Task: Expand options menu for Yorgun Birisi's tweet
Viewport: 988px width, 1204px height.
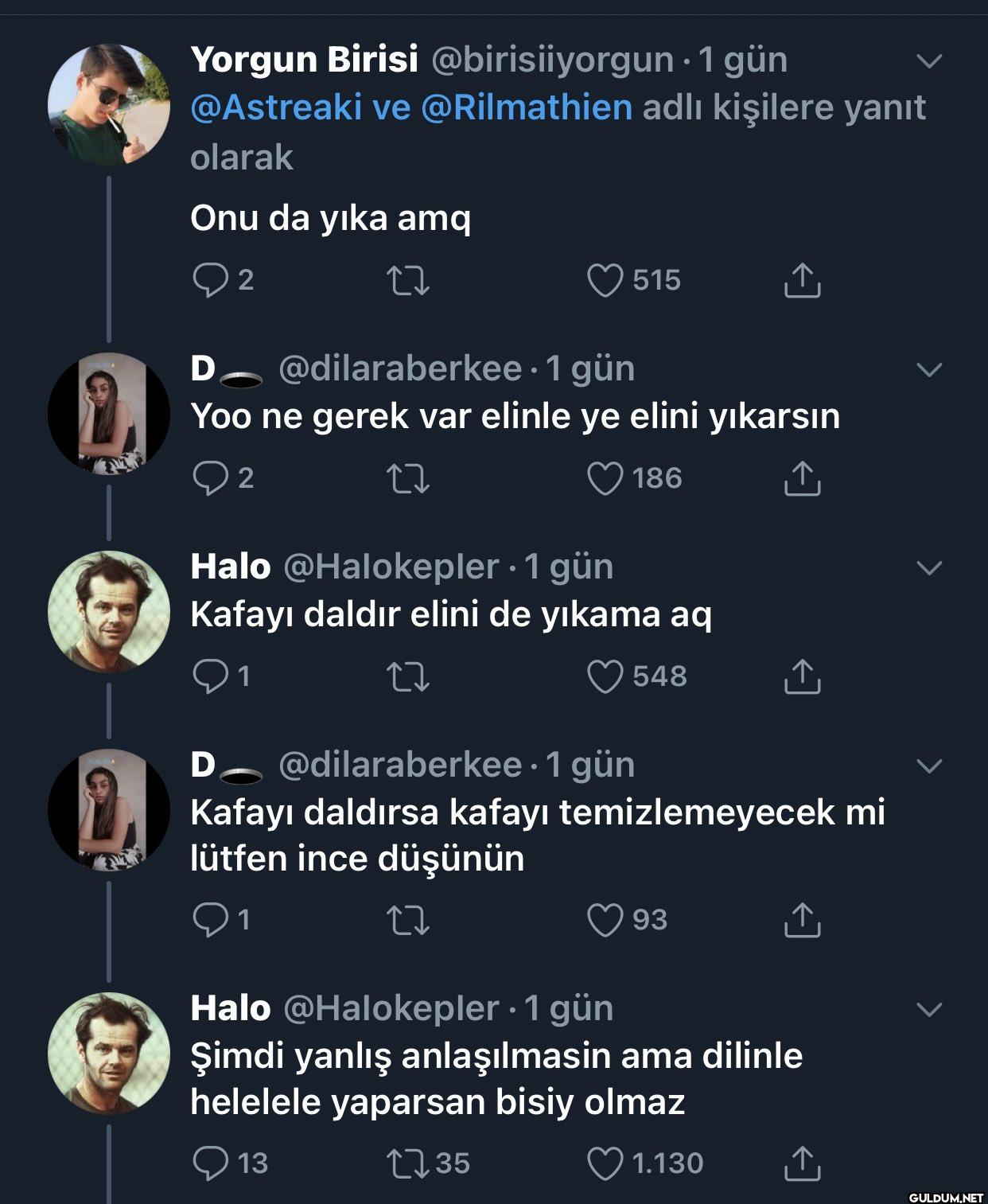Action: (929, 61)
